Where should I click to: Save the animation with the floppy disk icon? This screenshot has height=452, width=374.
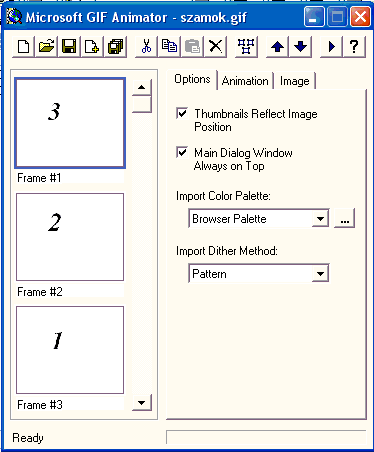pos(69,47)
